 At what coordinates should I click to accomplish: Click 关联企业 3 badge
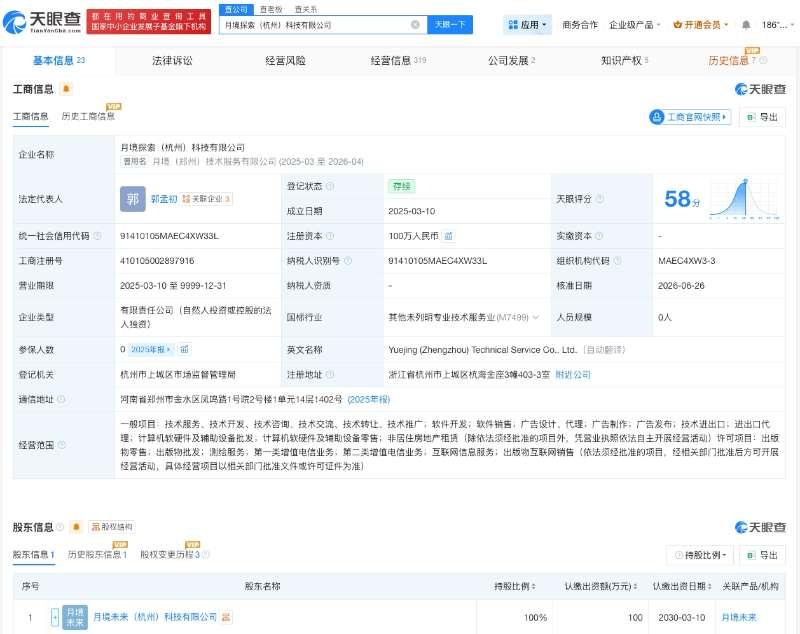(x=207, y=198)
